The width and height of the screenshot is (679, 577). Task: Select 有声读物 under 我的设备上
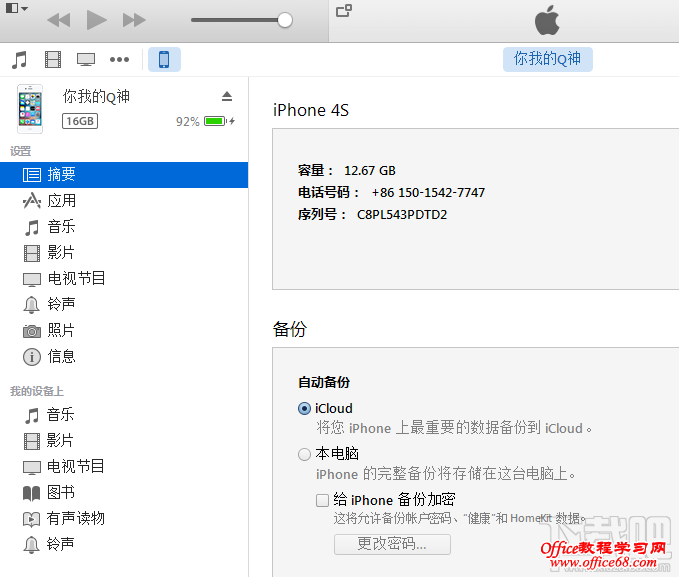(x=124, y=519)
